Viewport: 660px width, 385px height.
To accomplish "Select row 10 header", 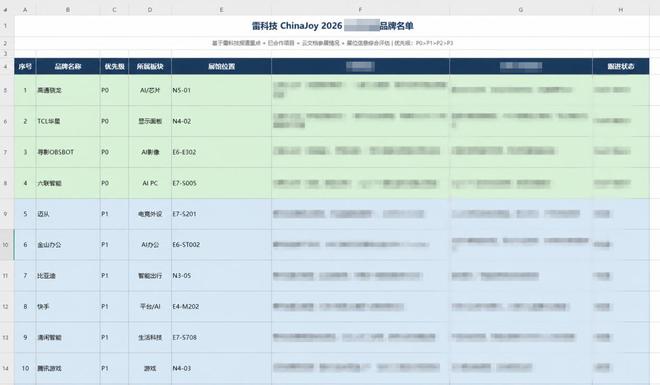I will coord(6,244).
